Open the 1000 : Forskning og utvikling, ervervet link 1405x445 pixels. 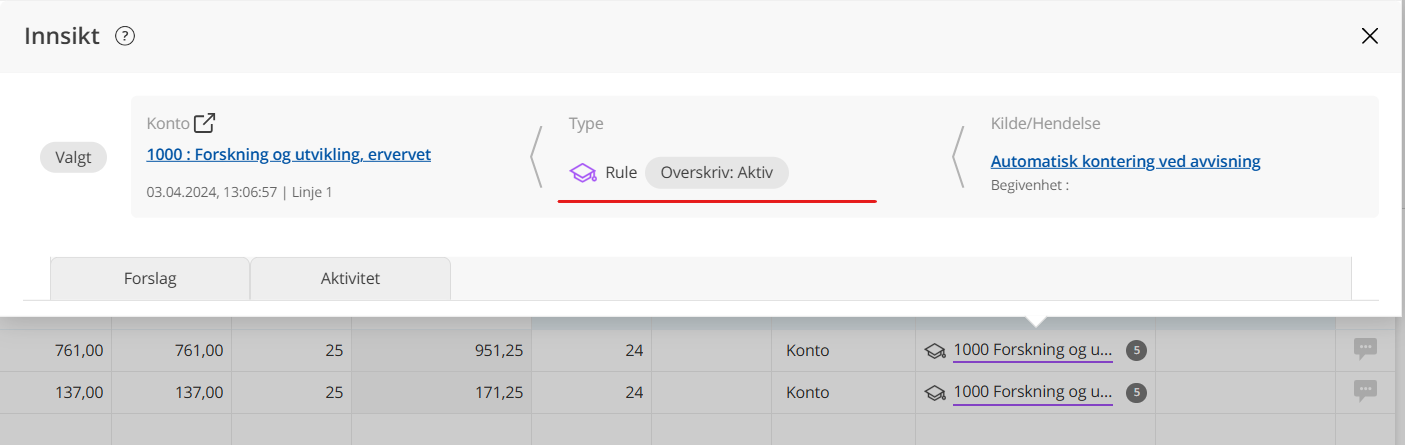tap(288, 154)
